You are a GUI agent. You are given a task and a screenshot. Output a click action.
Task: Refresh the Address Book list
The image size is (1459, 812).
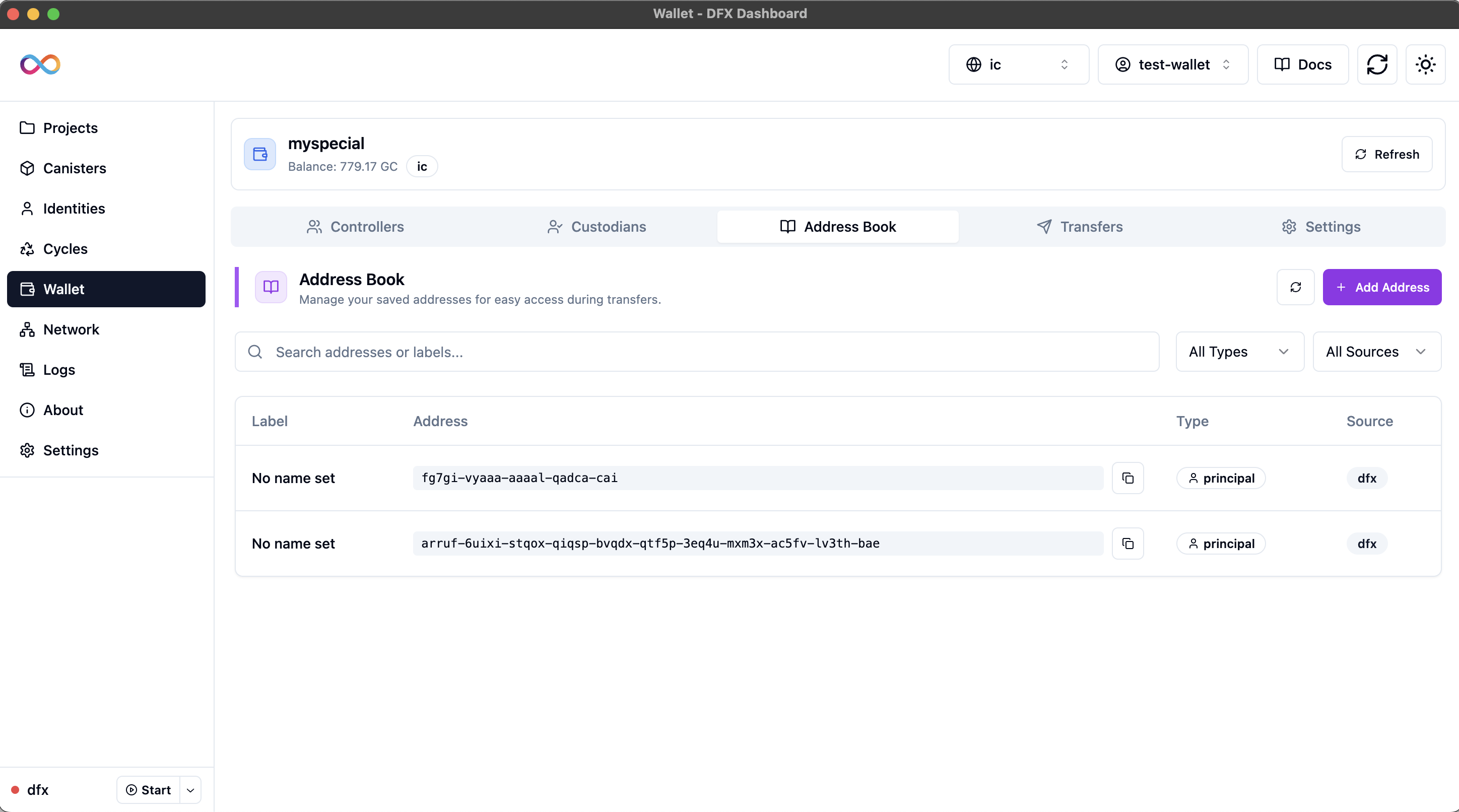1295,287
